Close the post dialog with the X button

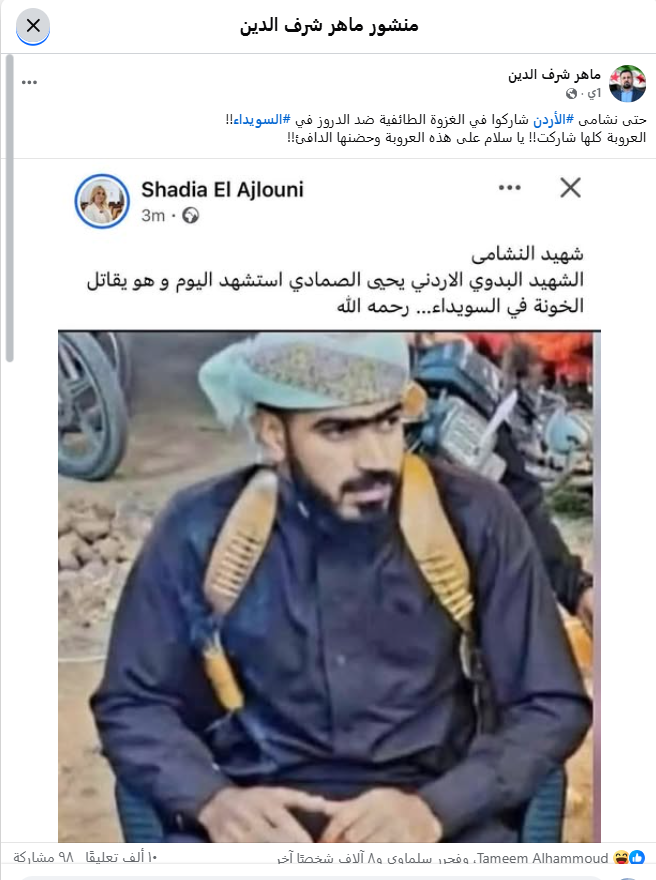coord(33,26)
